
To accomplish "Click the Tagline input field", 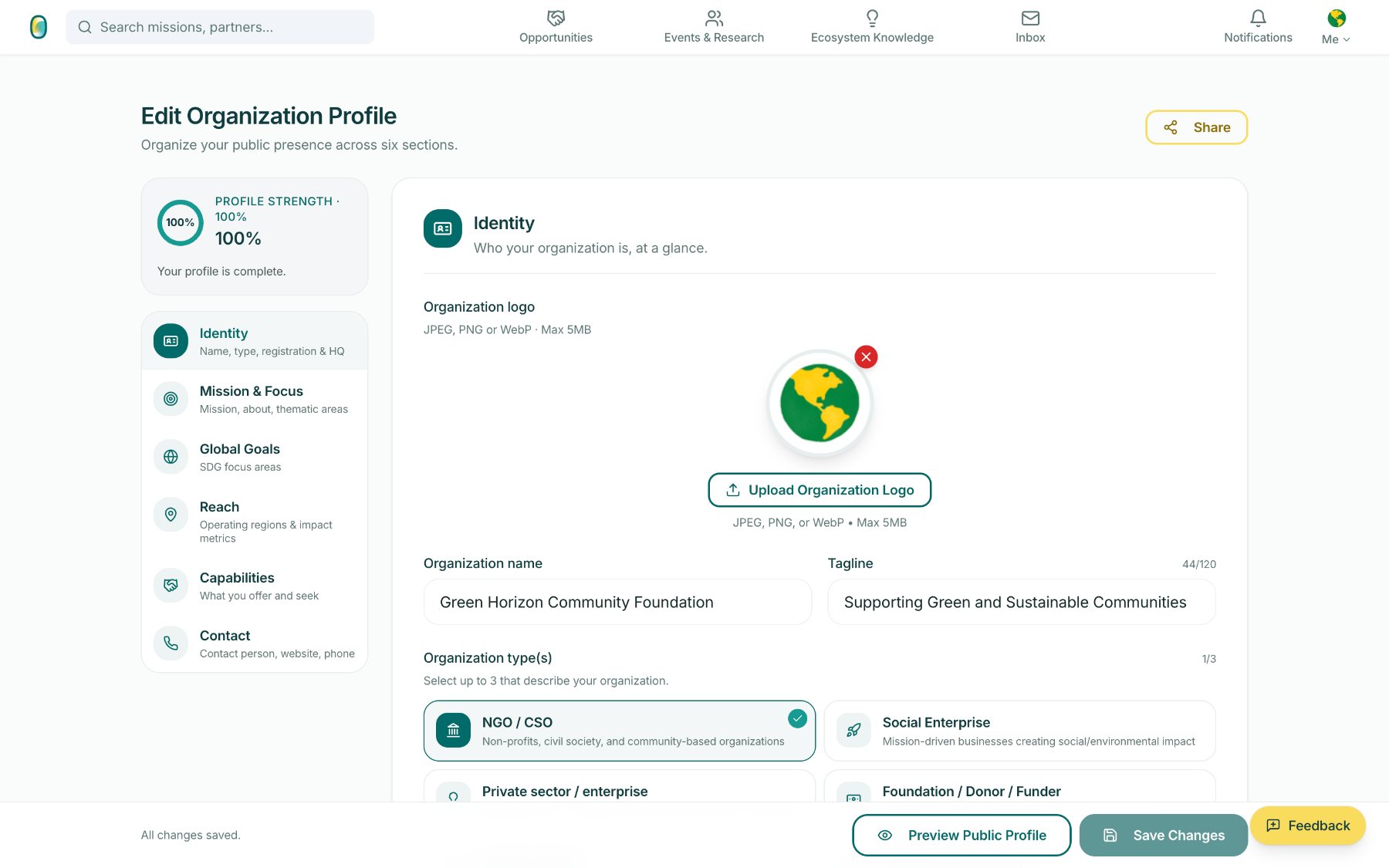I will click(1022, 602).
